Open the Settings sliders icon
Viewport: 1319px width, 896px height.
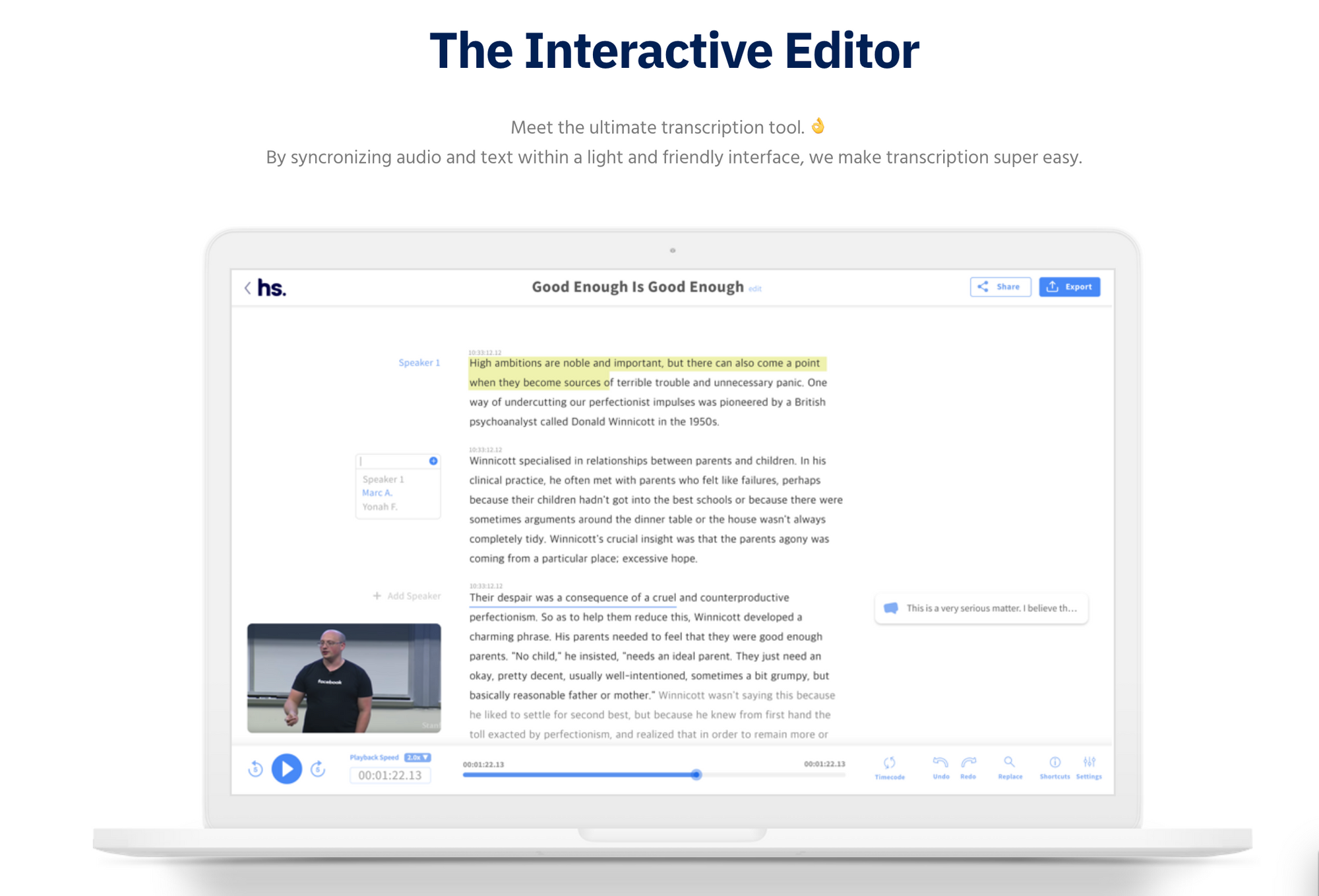click(x=1089, y=763)
